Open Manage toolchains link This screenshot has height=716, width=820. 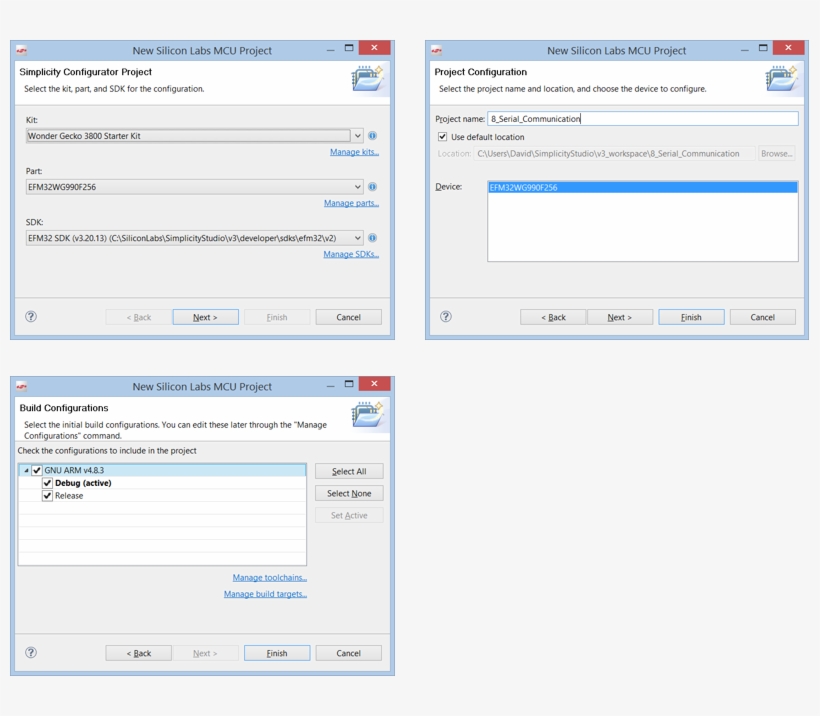(269, 577)
